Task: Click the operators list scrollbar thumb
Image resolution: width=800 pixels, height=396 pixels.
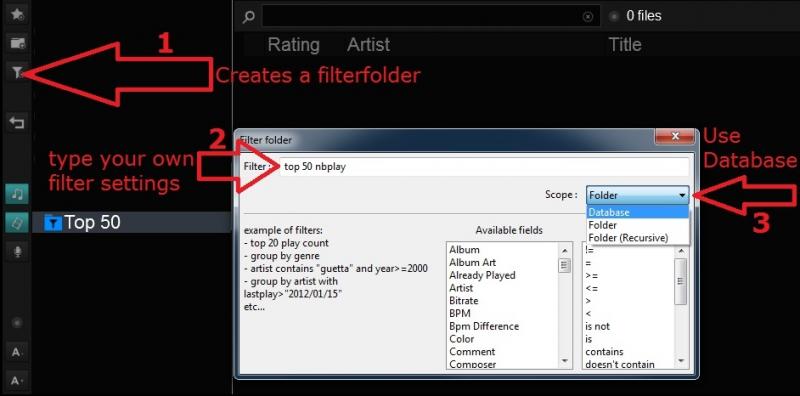Action: (x=681, y=281)
